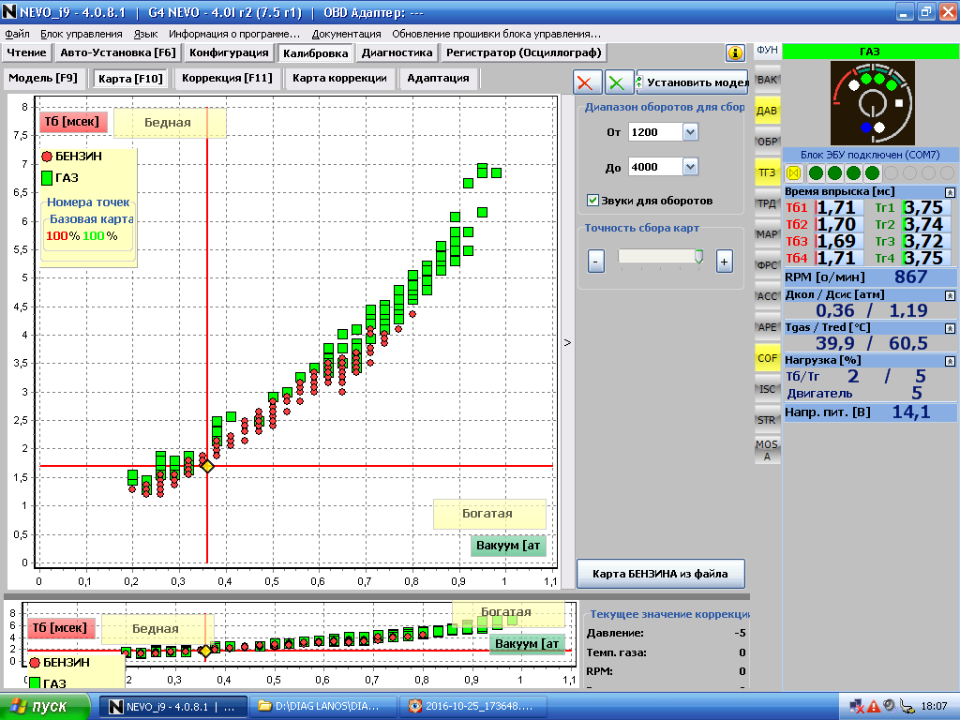960x720 pixels.
Task: Click the antivirus tray icon in taskbar
Action: pyautogui.click(x=874, y=706)
